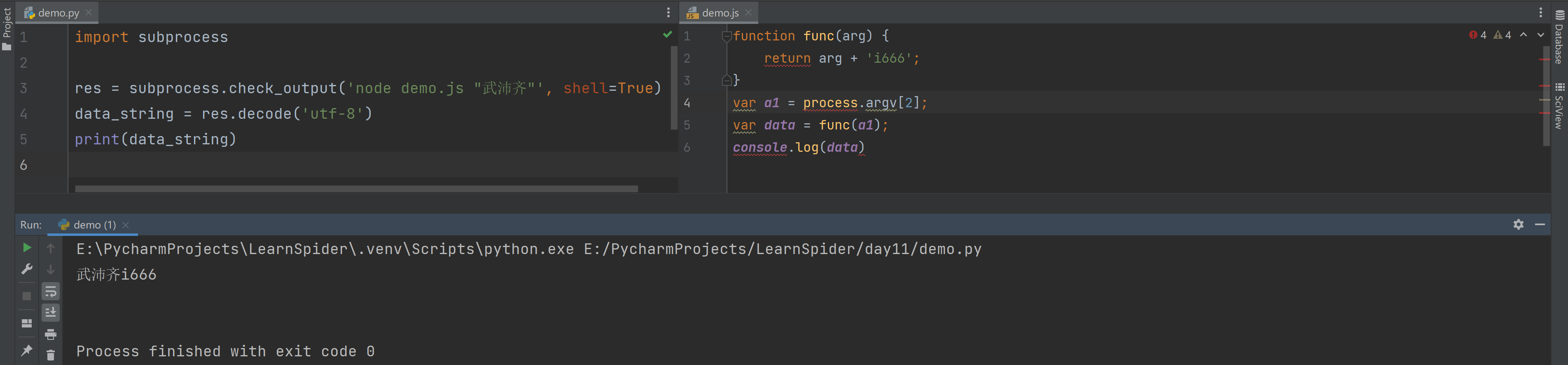The height and width of the screenshot is (365, 1568).
Task: Click the vertical scrollbar of demo.py editor
Action: tap(674, 88)
